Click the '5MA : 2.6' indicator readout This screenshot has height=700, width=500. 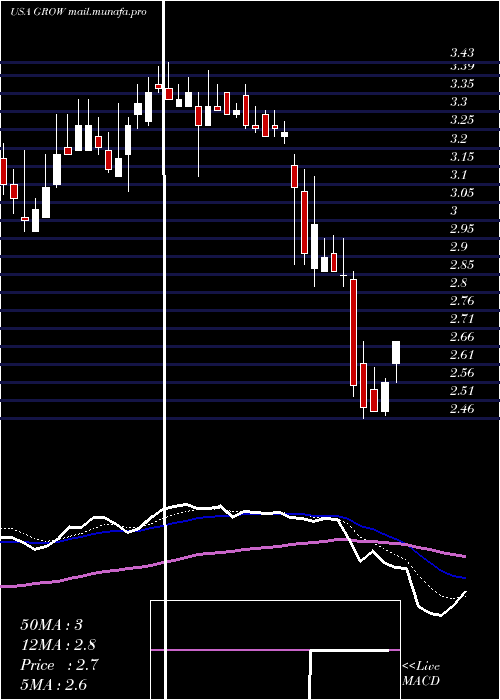(x=54, y=684)
